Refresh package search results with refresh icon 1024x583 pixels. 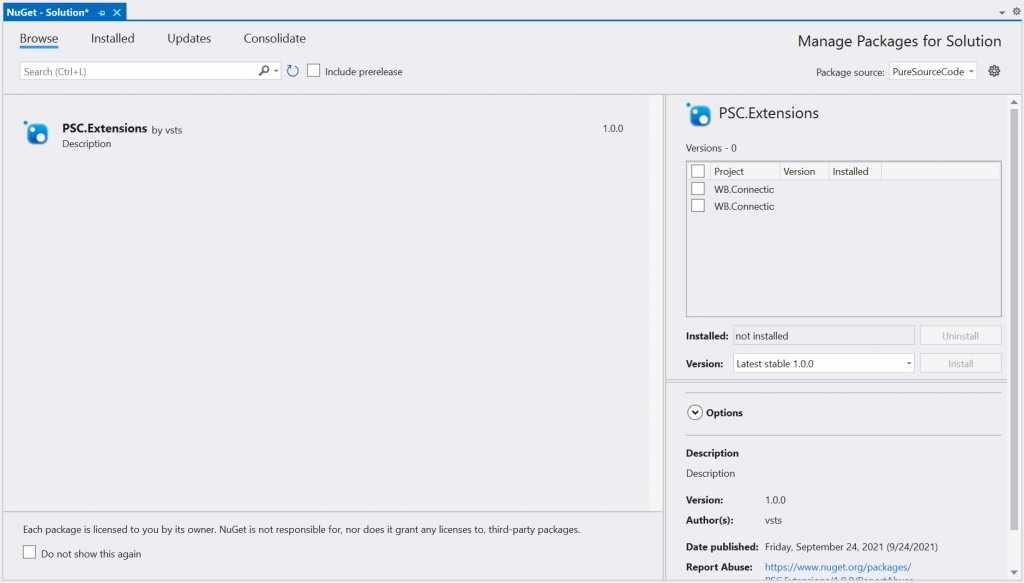click(x=291, y=71)
